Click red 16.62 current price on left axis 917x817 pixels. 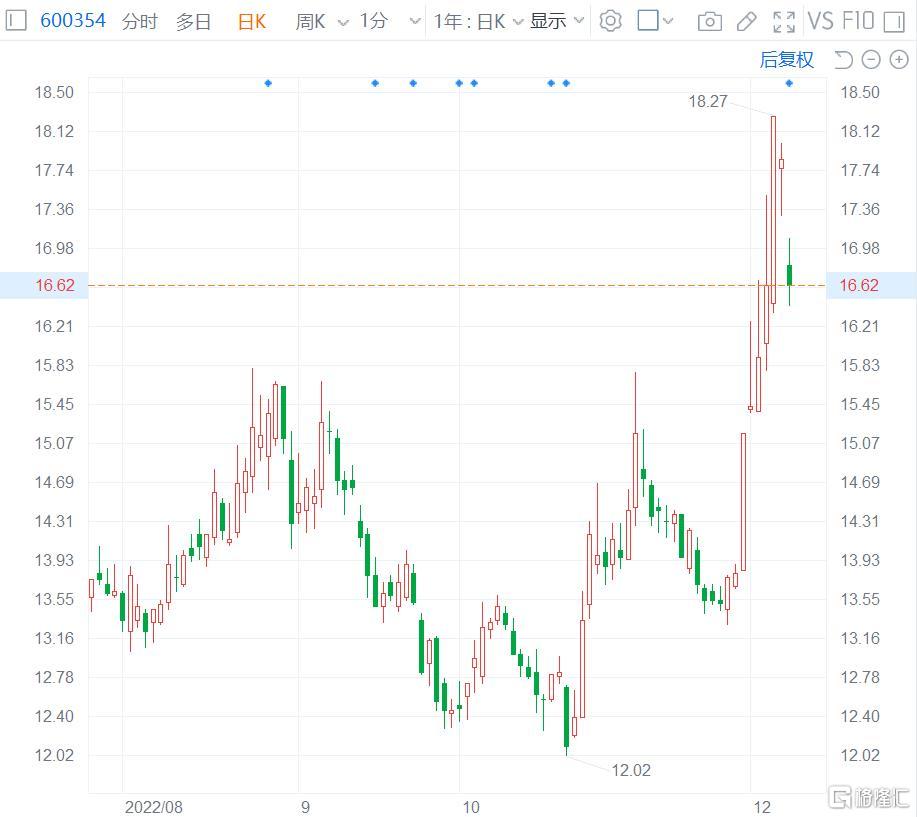click(55, 285)
